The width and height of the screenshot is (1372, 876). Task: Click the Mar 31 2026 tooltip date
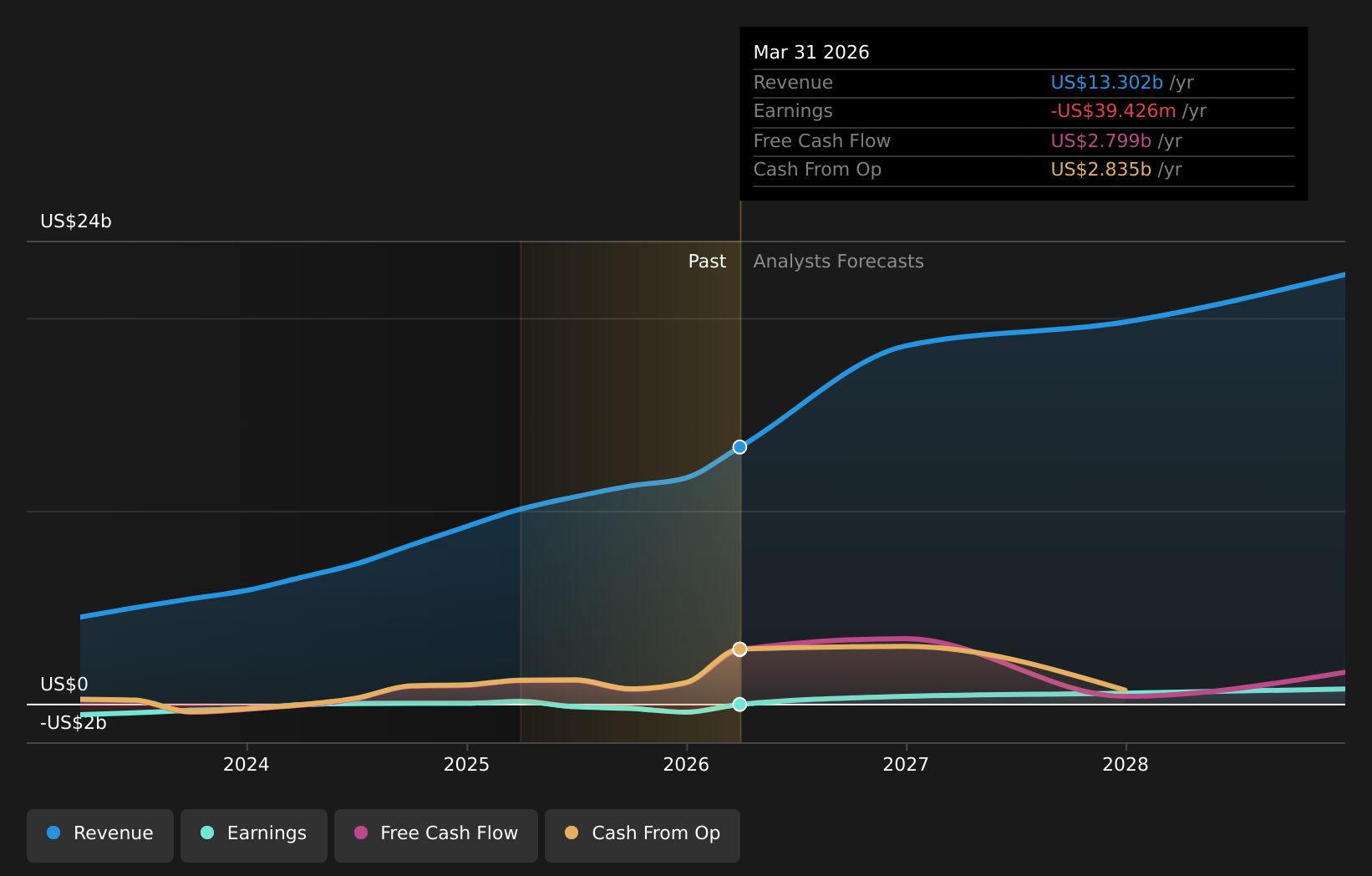811,53
